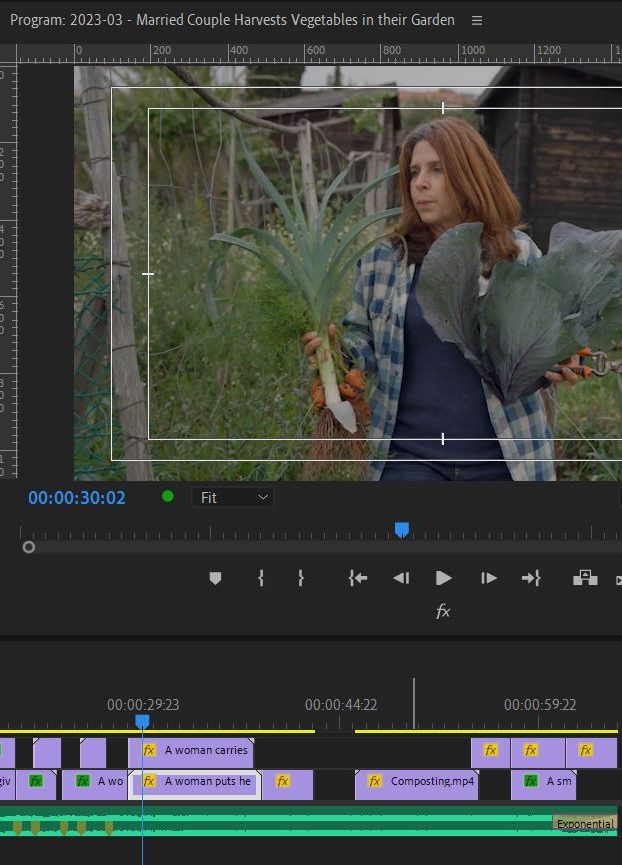Image resolution: width=622 pixels, height=865 pixels.
Task: Click the Mark Out button
Action: 301,578
